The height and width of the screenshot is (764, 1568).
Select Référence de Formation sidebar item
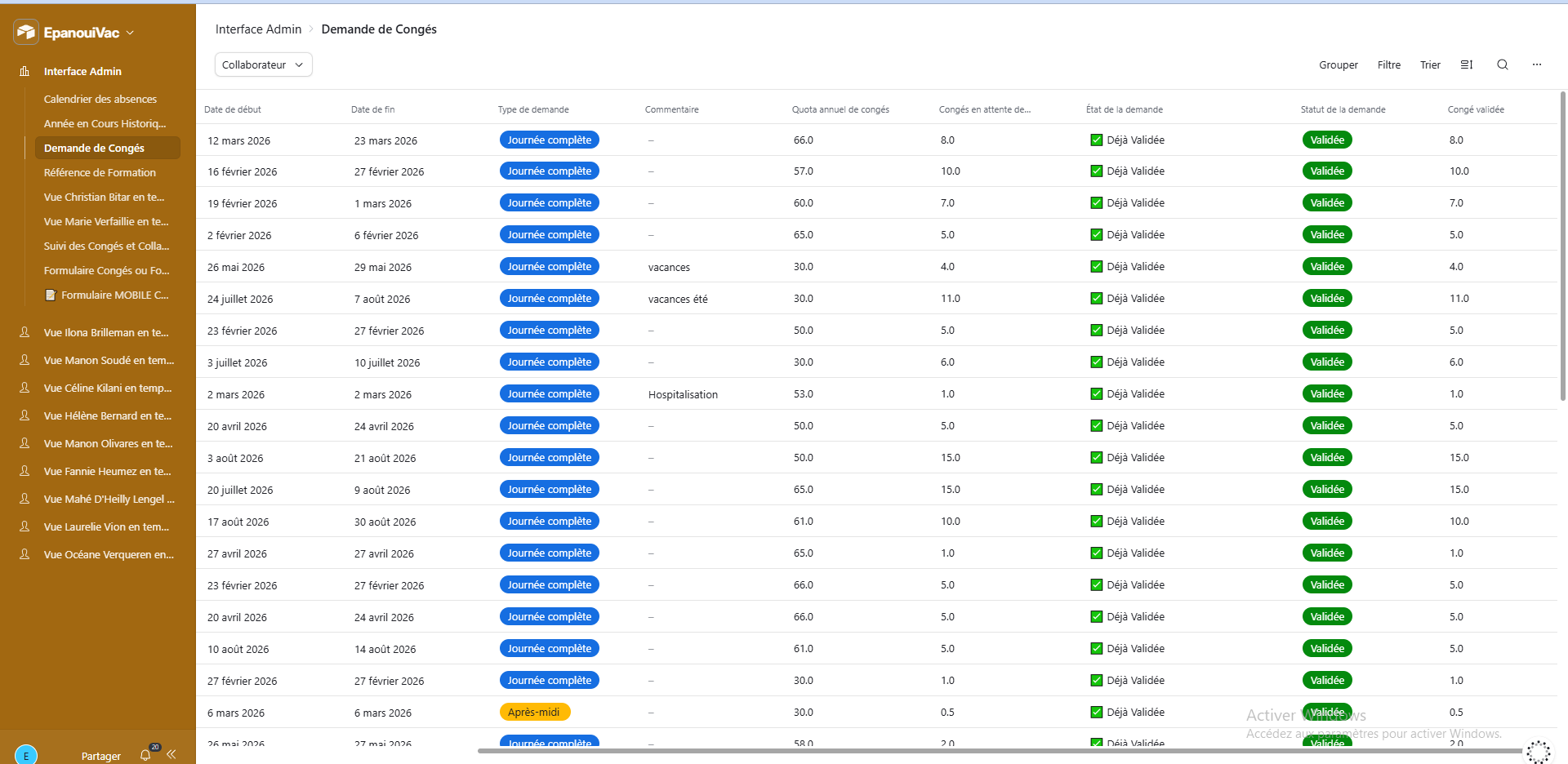[x=100, y=172]
